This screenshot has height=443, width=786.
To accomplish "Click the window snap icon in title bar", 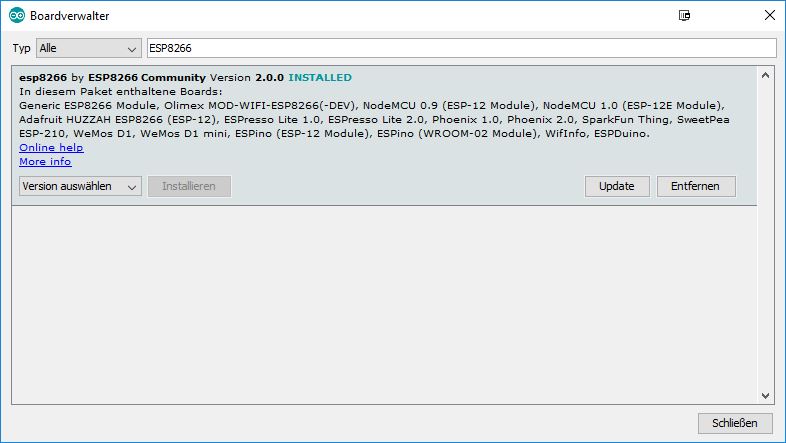I will [x=684, y=16].
